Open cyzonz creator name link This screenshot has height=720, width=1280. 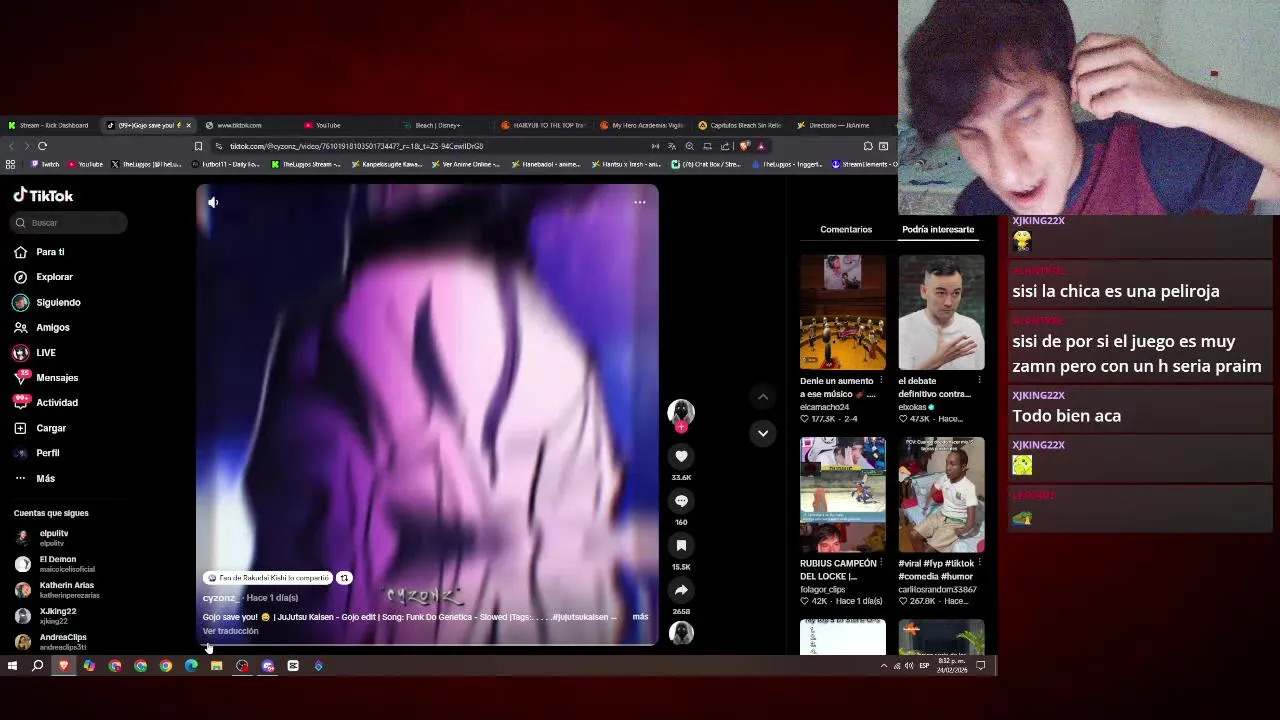point(219,598)
